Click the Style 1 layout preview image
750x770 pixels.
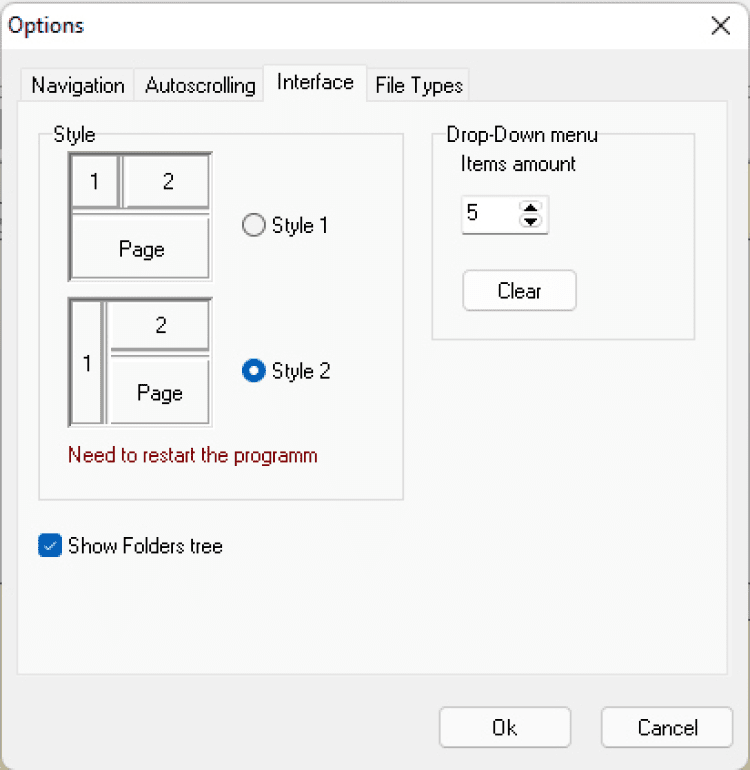click(140, 216)
